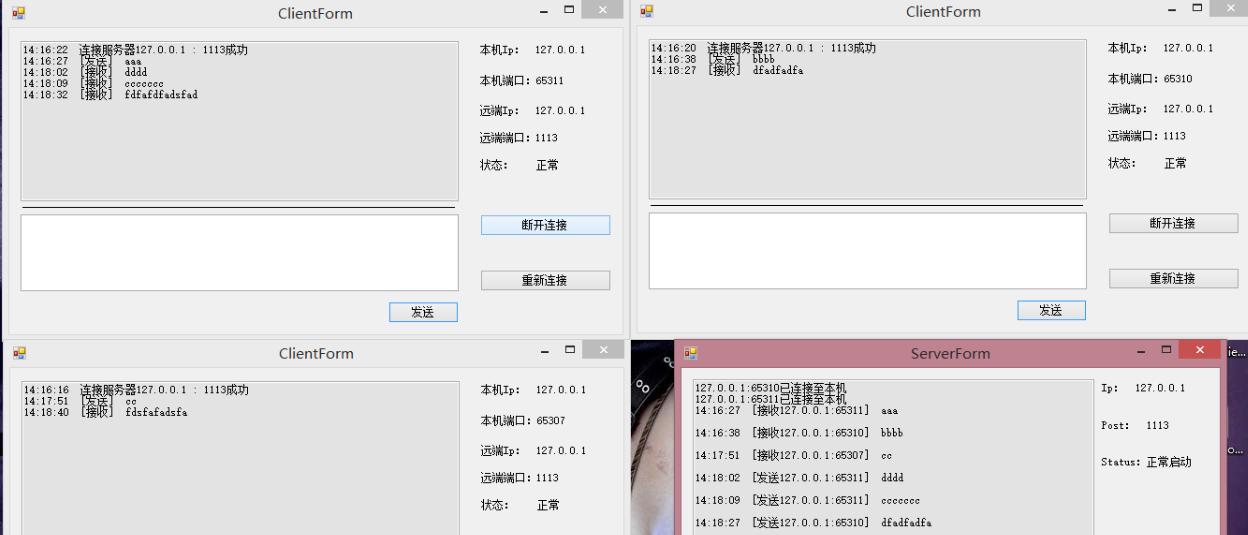Open the ServerForm title bar icon menu
The width and height of the screenshot is (1248, 535).
690,353
